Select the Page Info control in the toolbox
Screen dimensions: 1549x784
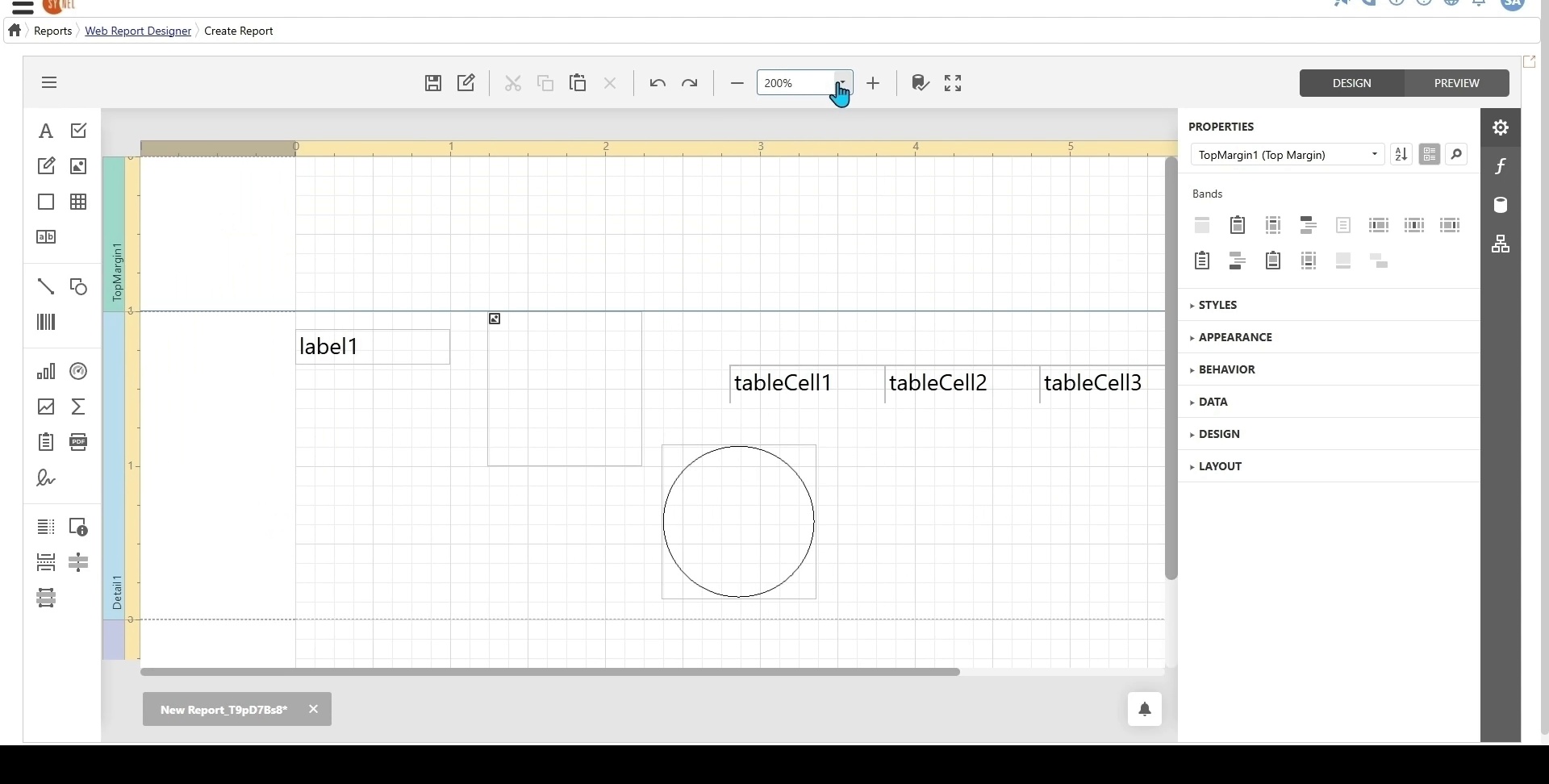tap(78, 527)
